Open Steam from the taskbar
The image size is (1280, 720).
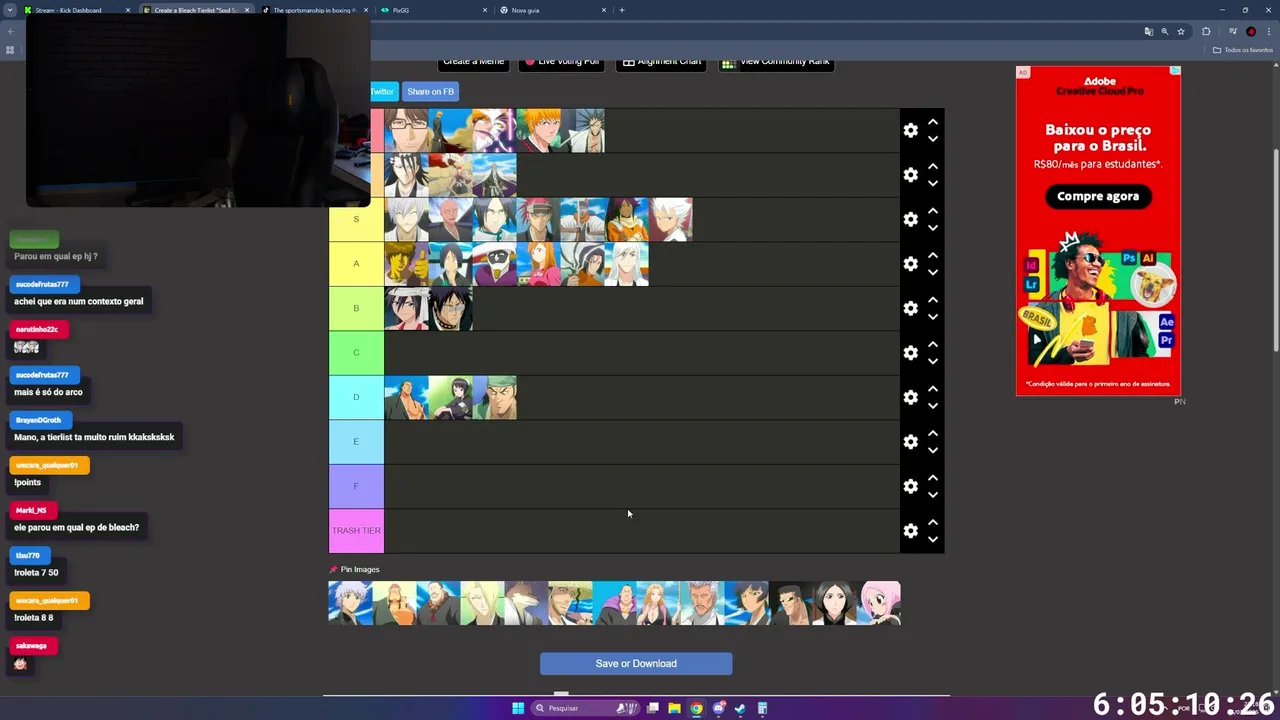point(740,708)
